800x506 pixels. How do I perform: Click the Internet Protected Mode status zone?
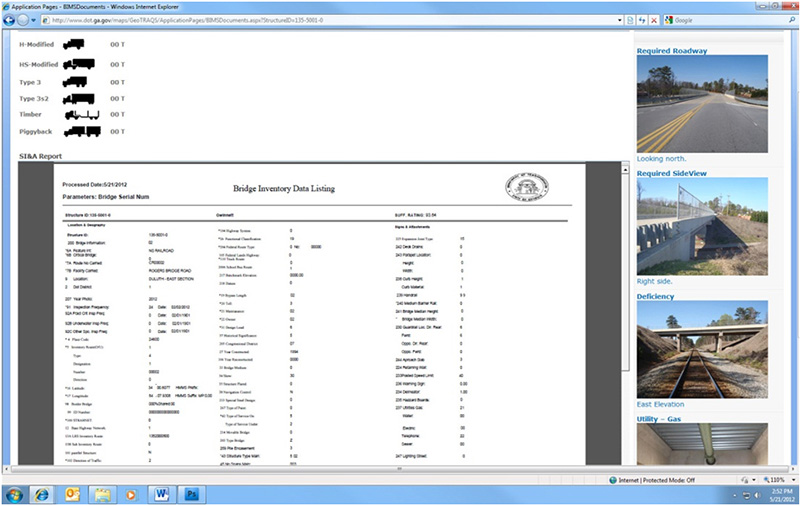pyautogui.click(x=652, y=480)
